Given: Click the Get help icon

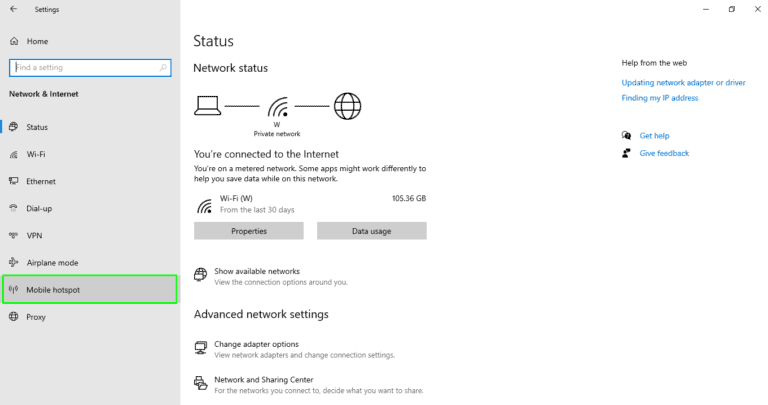Looking at the screenshot, I should (626, 135).
